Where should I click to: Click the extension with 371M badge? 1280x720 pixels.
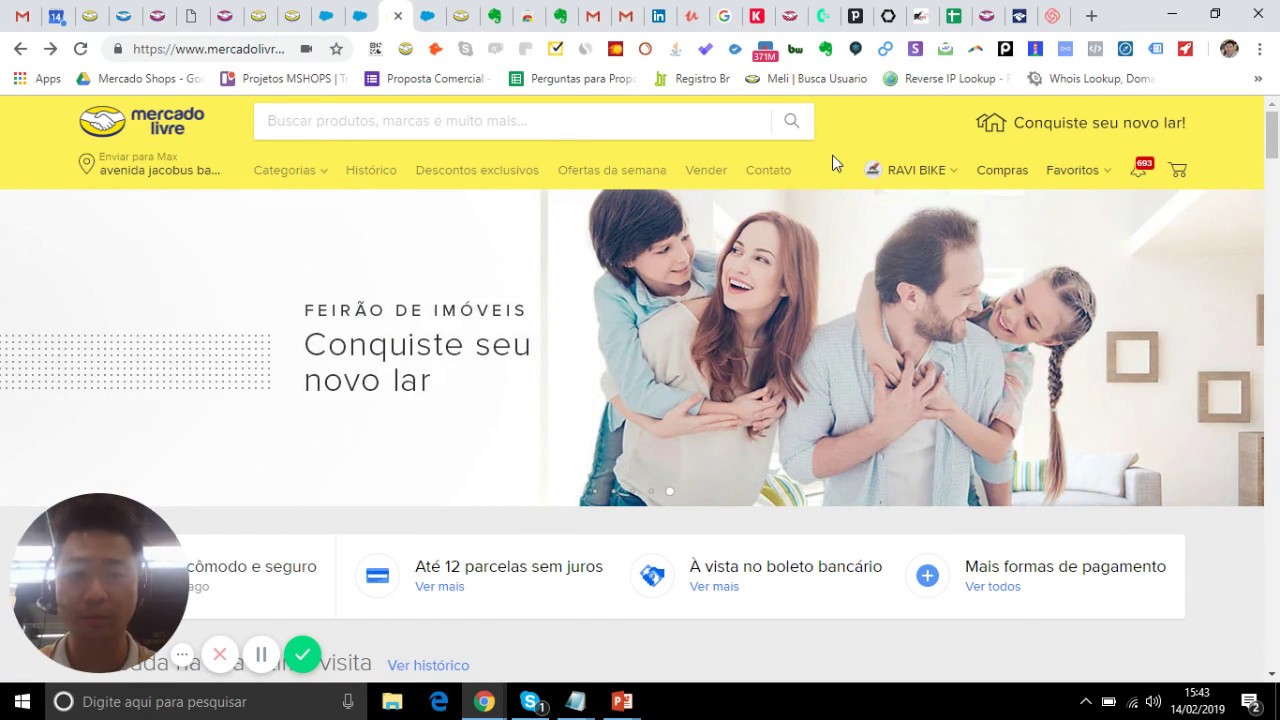pos(765,50)
